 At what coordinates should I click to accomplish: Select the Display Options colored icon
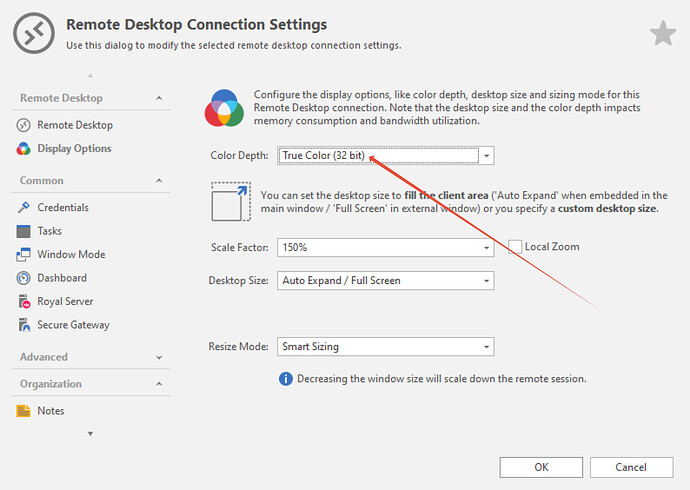point(24,149)
